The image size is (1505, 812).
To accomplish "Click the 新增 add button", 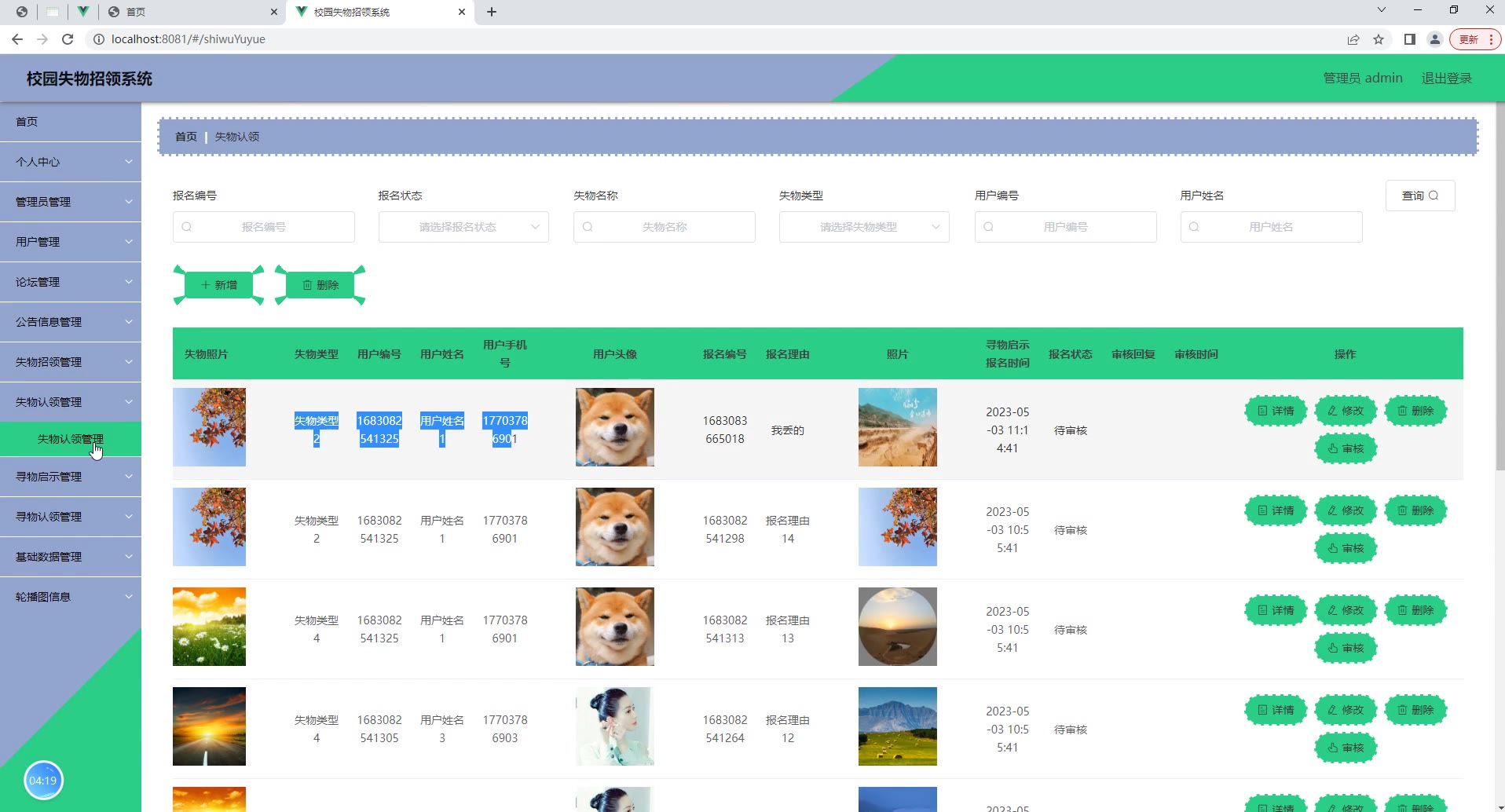I will [218, 285].
